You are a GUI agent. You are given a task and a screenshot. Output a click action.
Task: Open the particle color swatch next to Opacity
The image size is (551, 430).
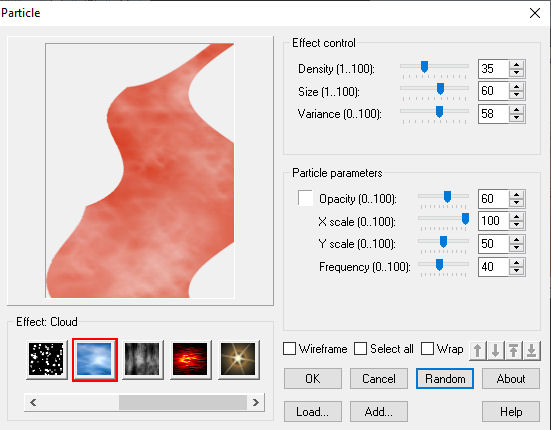(305, 198)
